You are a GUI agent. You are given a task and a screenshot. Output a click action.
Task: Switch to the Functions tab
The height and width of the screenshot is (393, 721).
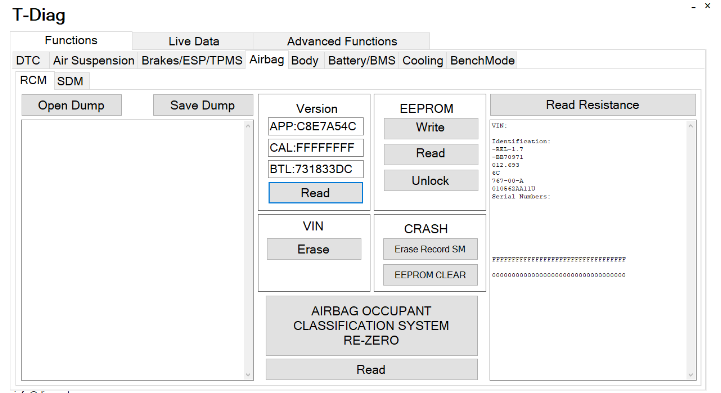click(x=71, y=40)
